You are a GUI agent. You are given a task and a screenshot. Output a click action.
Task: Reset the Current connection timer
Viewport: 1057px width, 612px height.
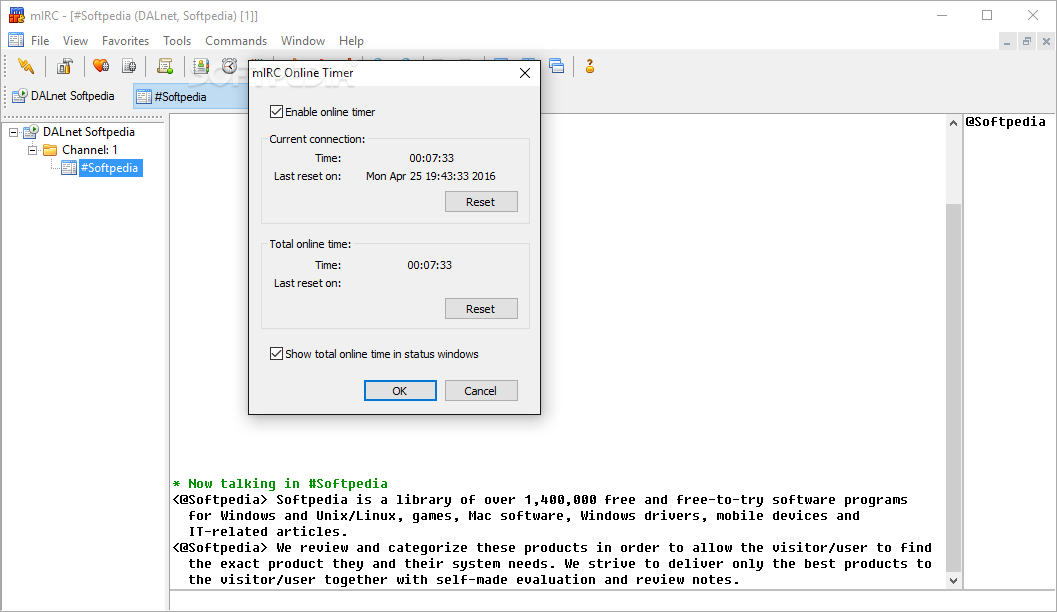tap(481, 202)
